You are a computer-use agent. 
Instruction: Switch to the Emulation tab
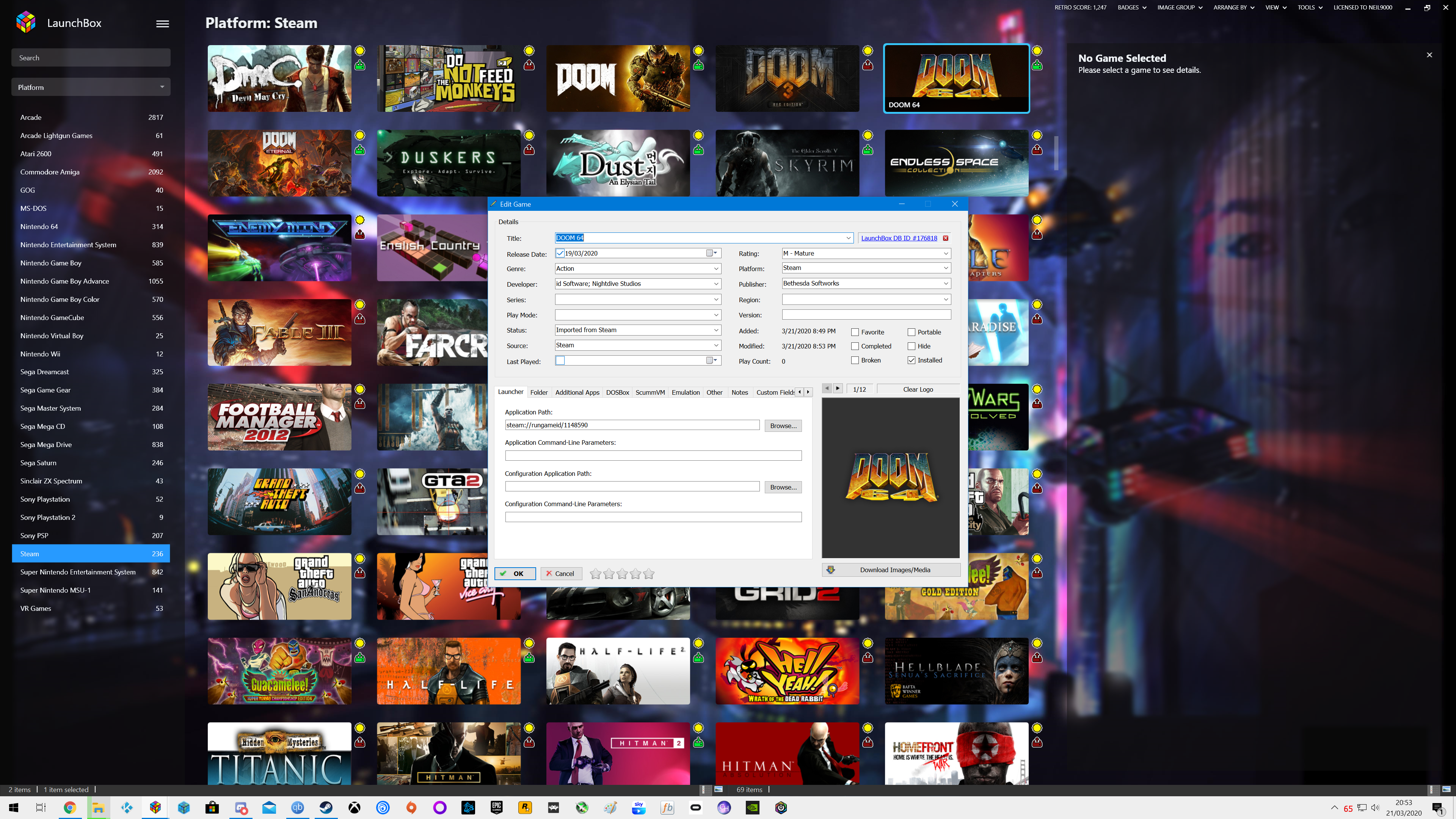click(686, 392)
